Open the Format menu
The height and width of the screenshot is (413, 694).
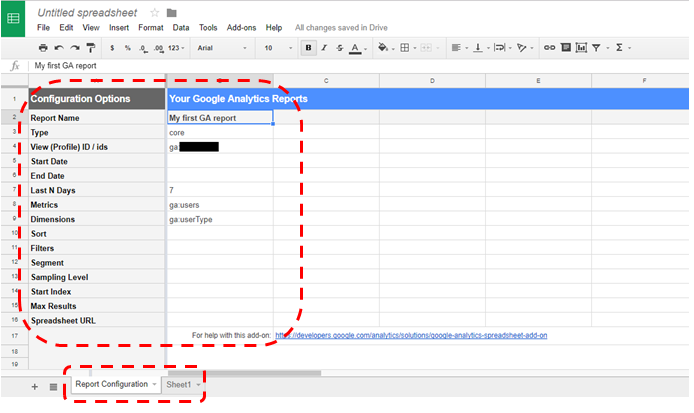(151, 27)
